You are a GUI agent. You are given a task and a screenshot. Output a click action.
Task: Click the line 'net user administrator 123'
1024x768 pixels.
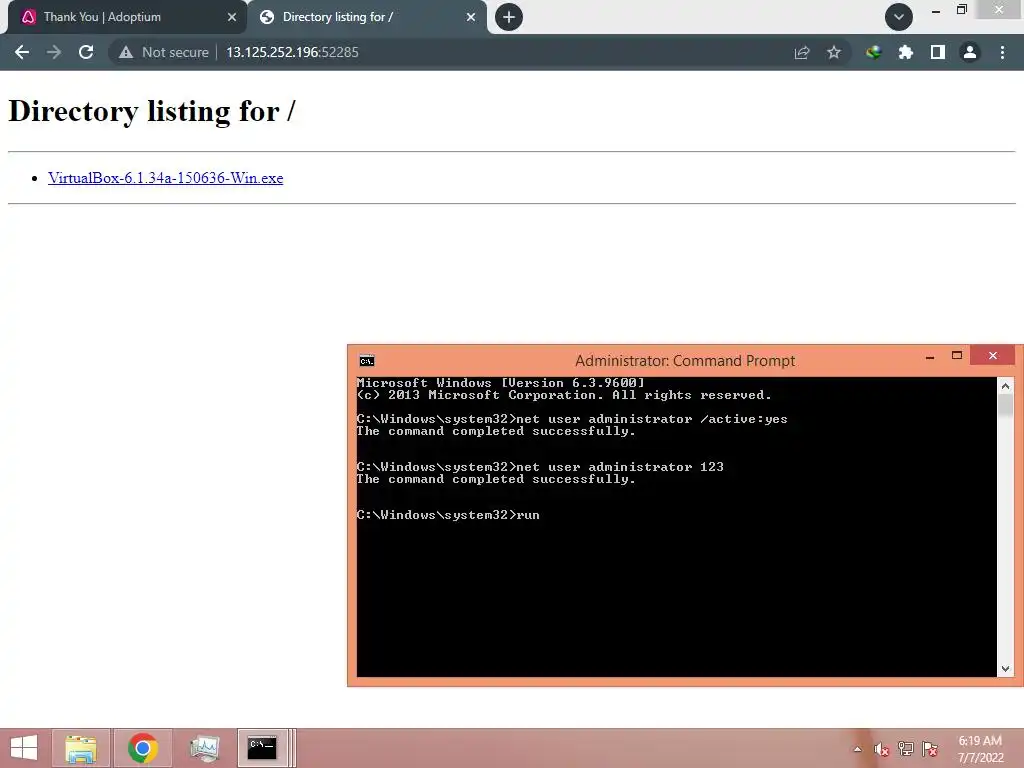click(620, 467)
